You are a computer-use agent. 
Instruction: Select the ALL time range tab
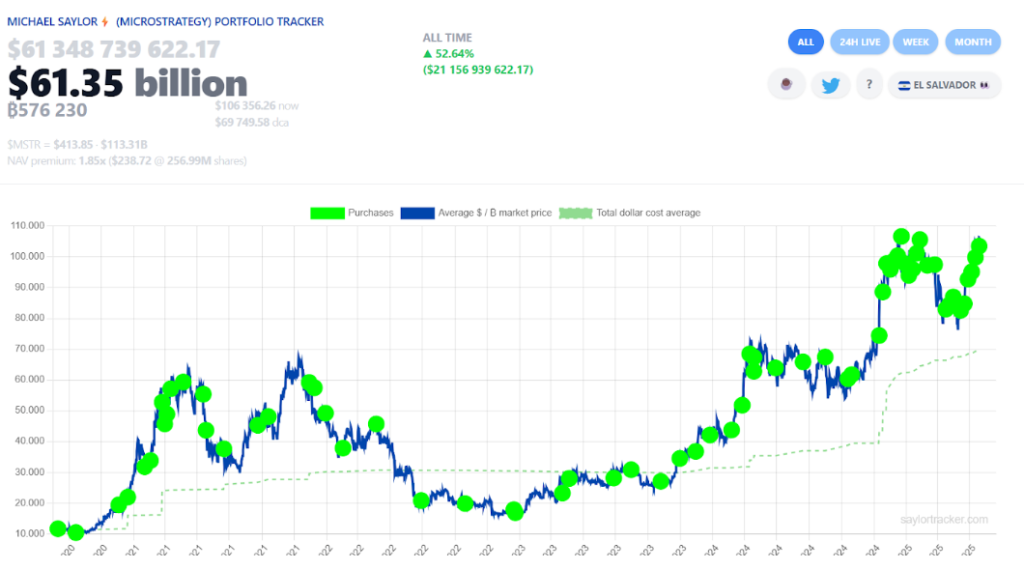[x=805, y=42]
